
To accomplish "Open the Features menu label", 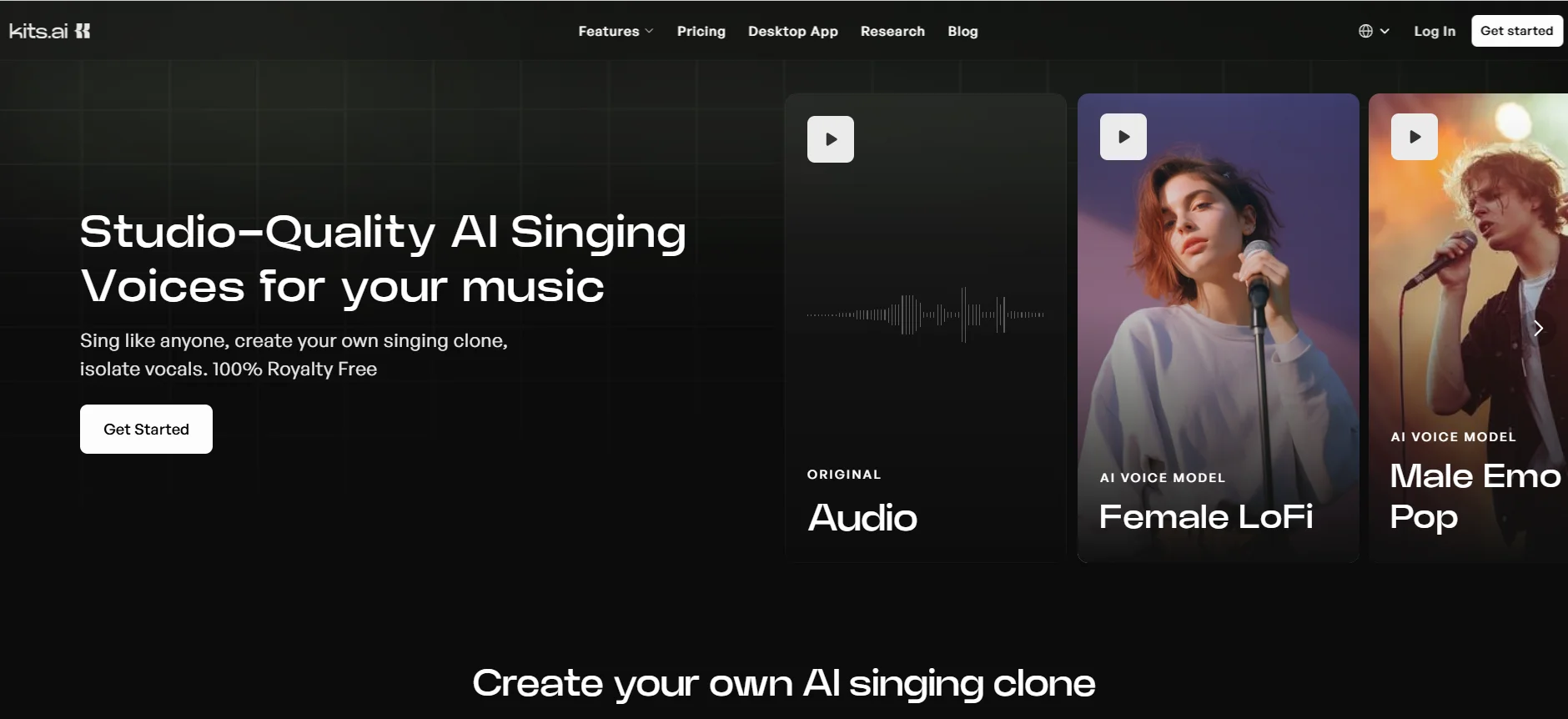I will coord(608,31).
